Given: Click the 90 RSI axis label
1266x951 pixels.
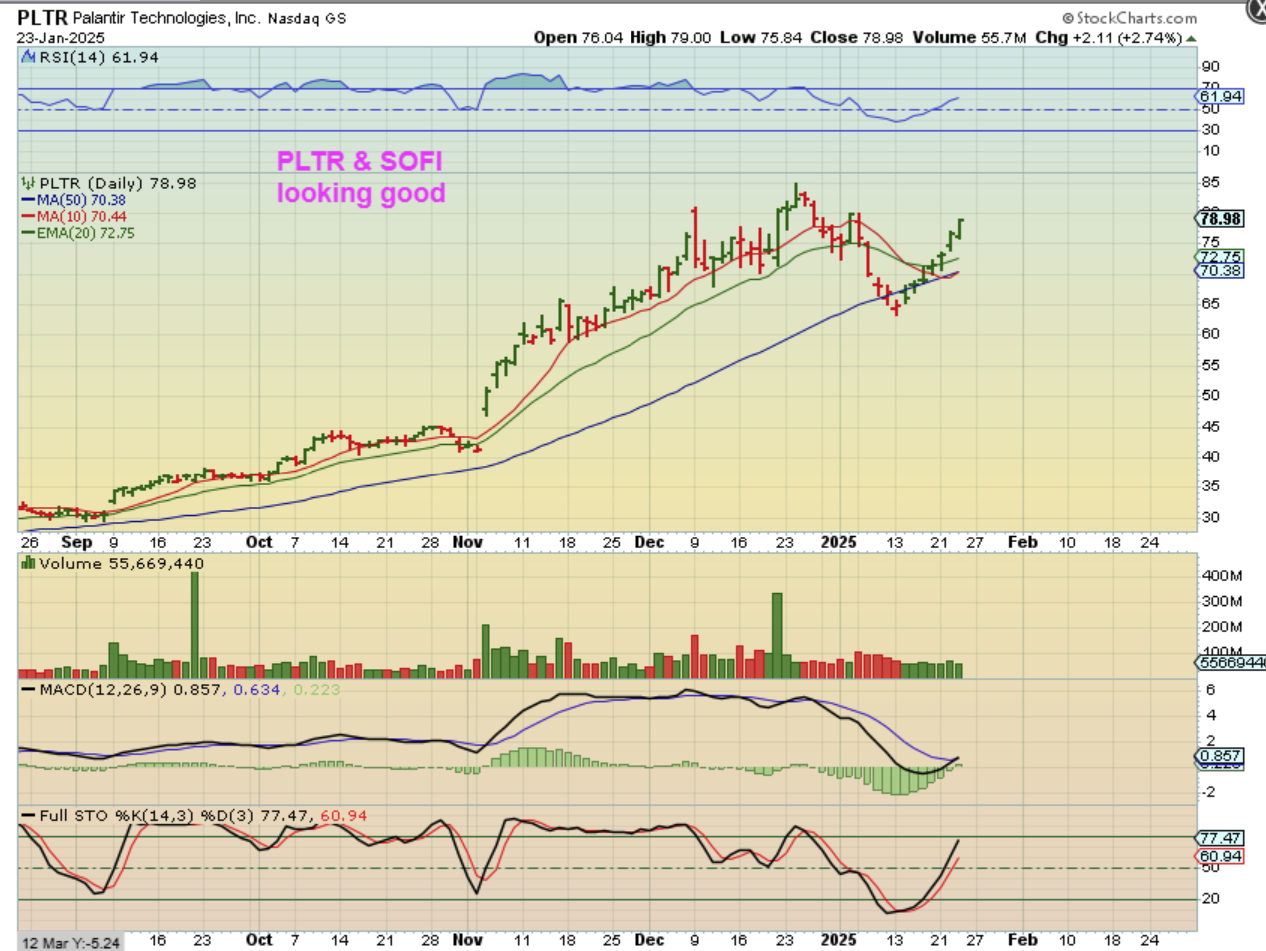Looking at the screenshot, I should click(1209, 65).
